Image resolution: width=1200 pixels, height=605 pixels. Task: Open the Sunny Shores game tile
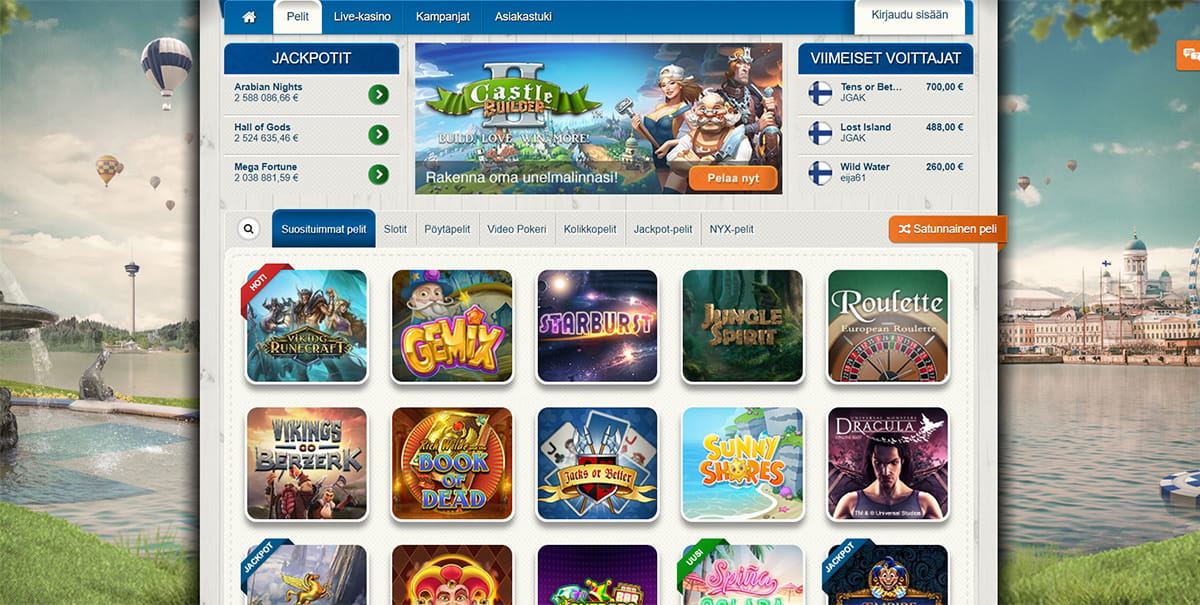tap(743, 463)
